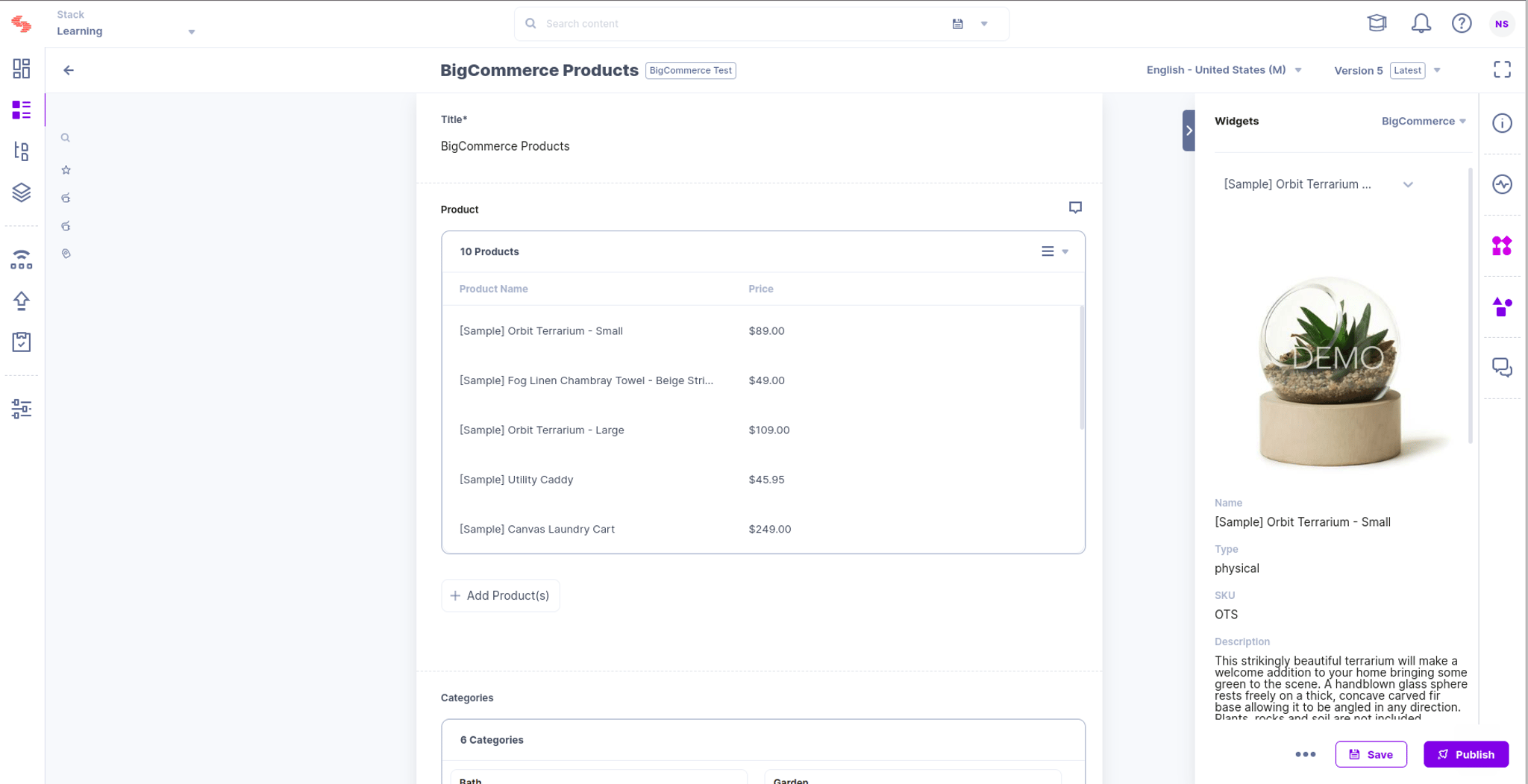Image resolution: width=1528 pixels, height=784 pixels.
Task: Click the Title field with BigCommerce Products
Action: point(760,146)
